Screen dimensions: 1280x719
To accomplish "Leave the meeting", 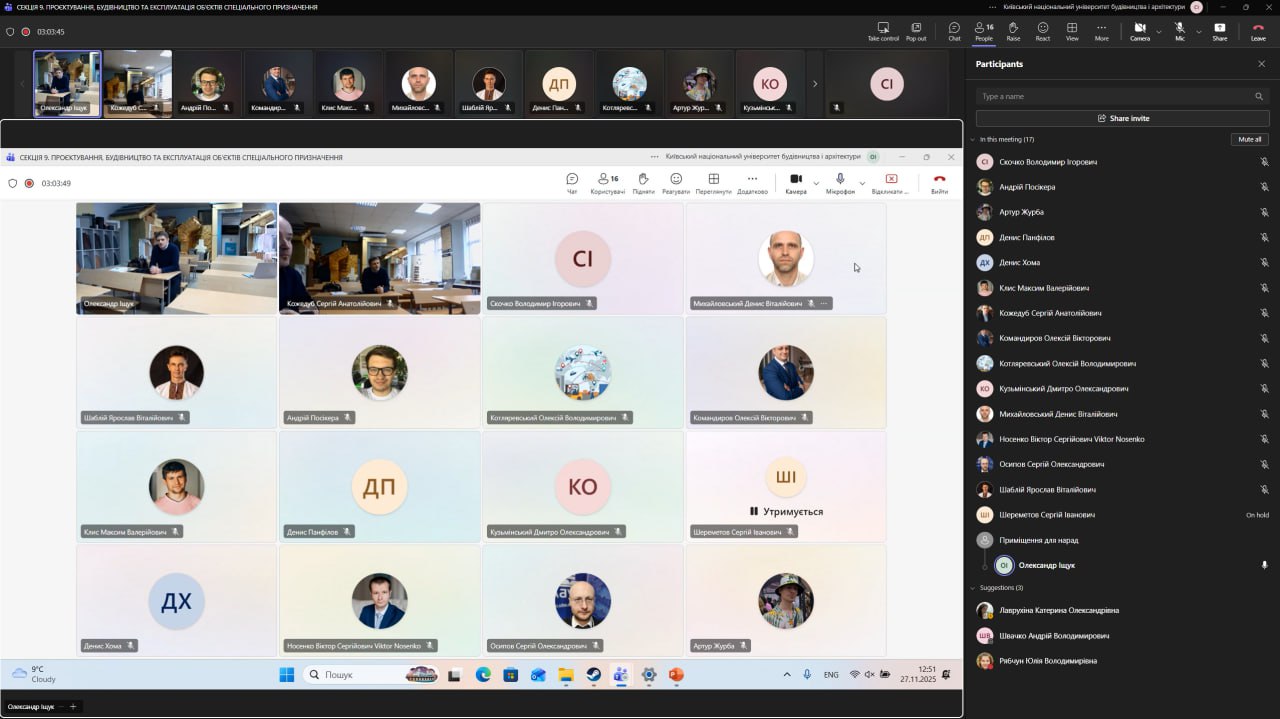I will [x=1258, y=31].
